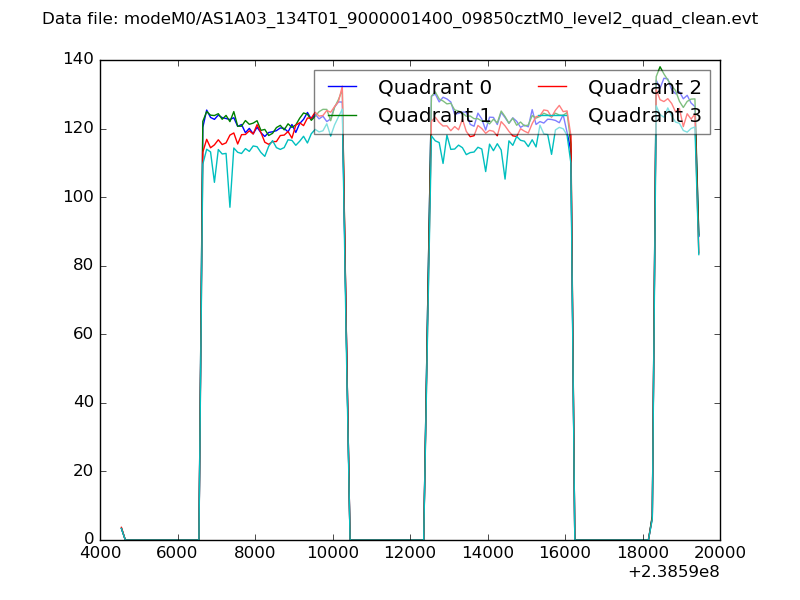The image size is (800, 600).
Task: Click the y-axis tick label 140
Action: tap(76, 60)
